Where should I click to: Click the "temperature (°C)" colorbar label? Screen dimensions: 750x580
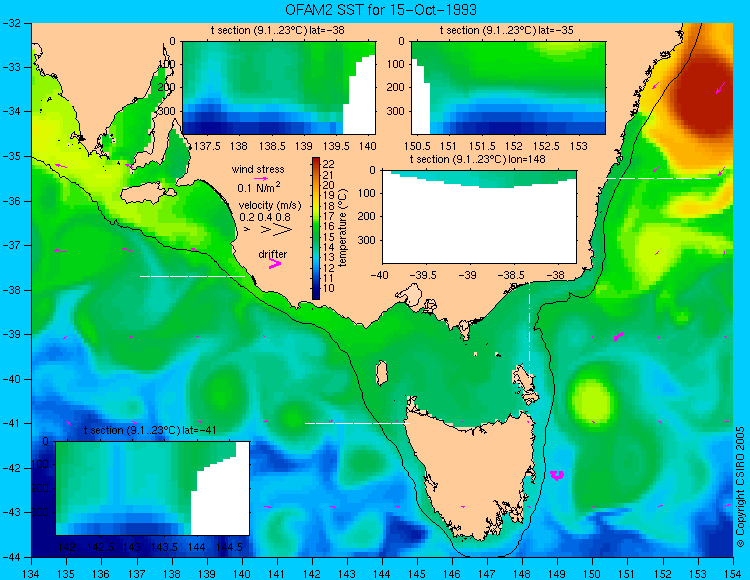tap(342, 228)
